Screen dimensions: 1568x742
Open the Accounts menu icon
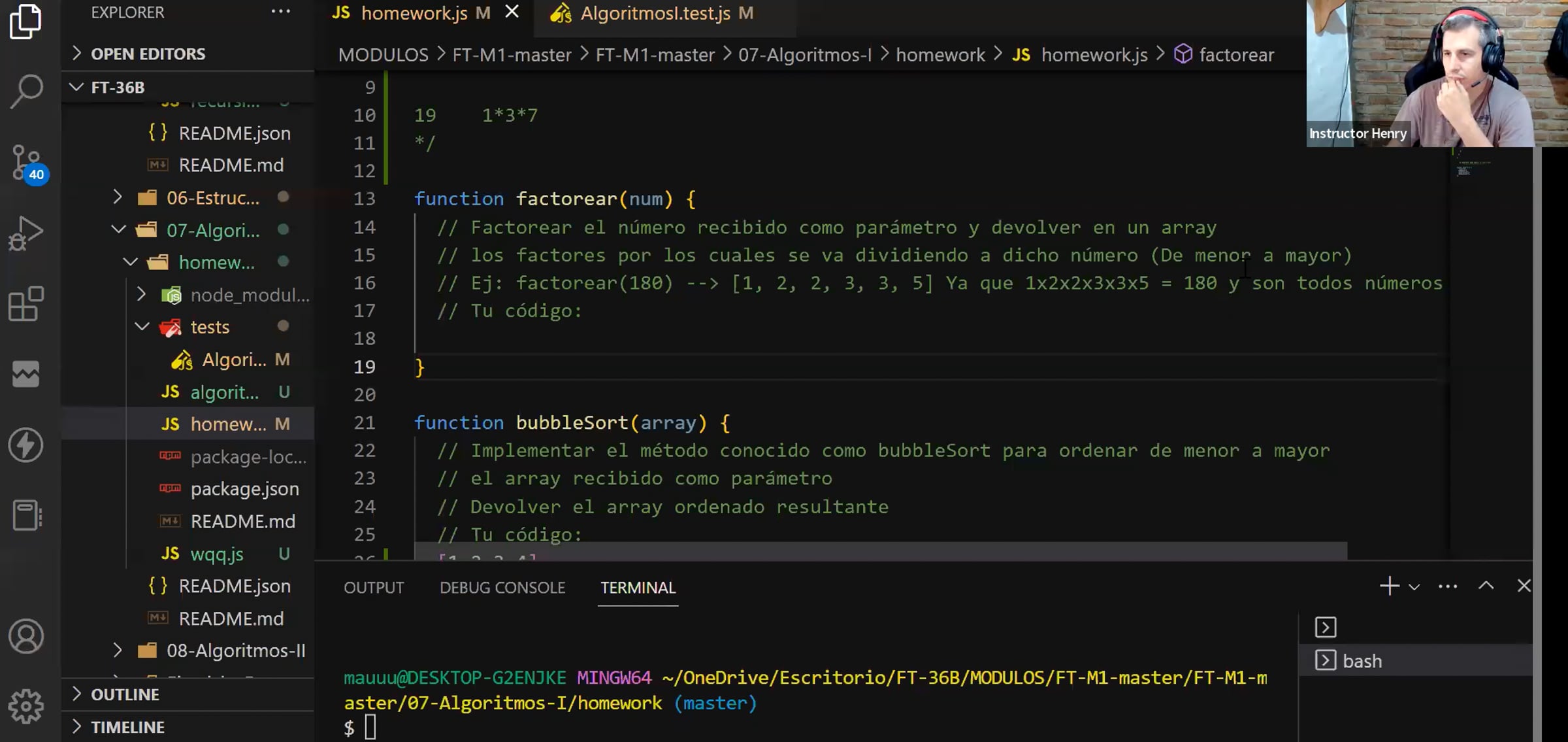pyautogui.click(x=27, y=636)
